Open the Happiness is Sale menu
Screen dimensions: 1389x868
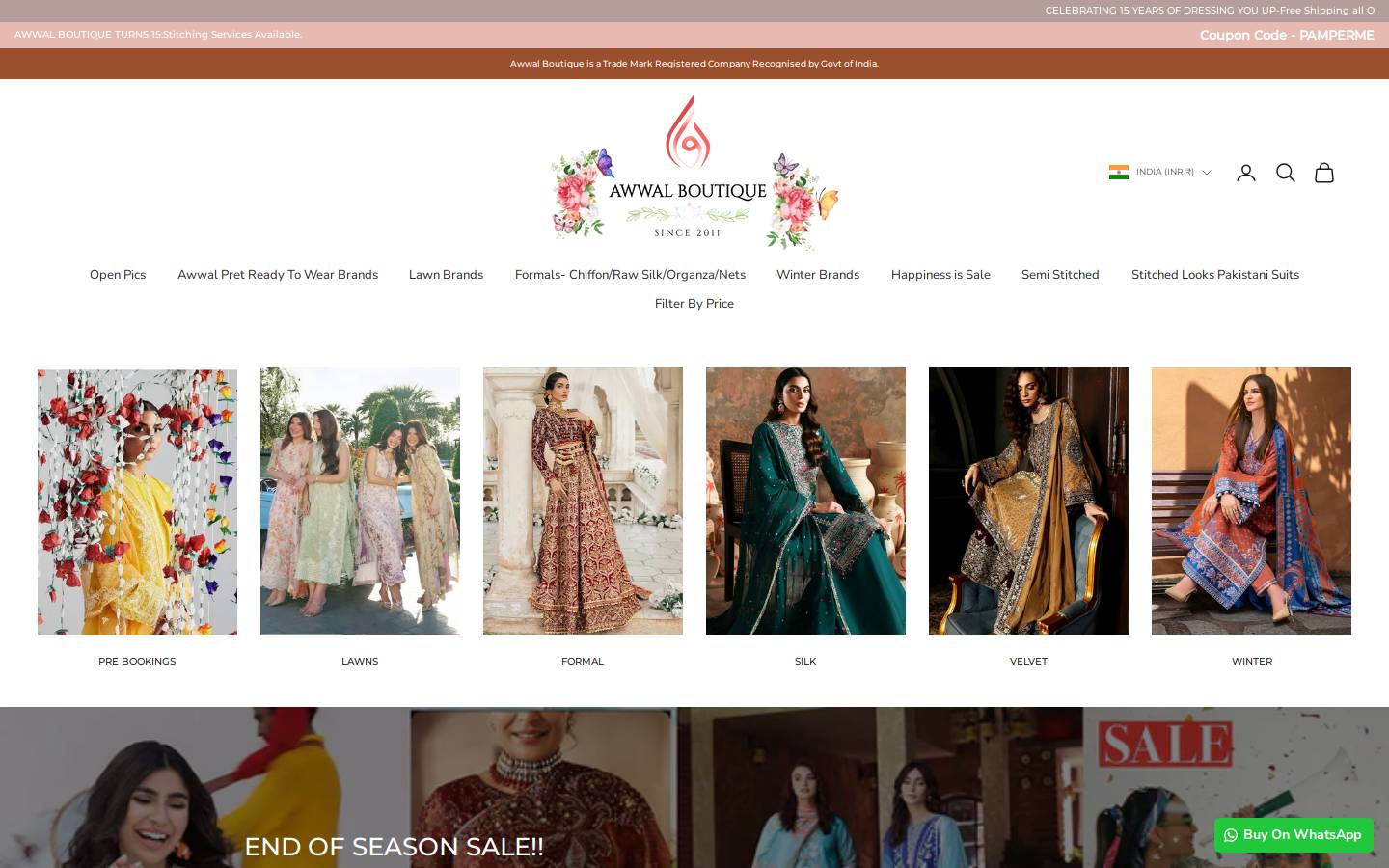coord(940,275)
